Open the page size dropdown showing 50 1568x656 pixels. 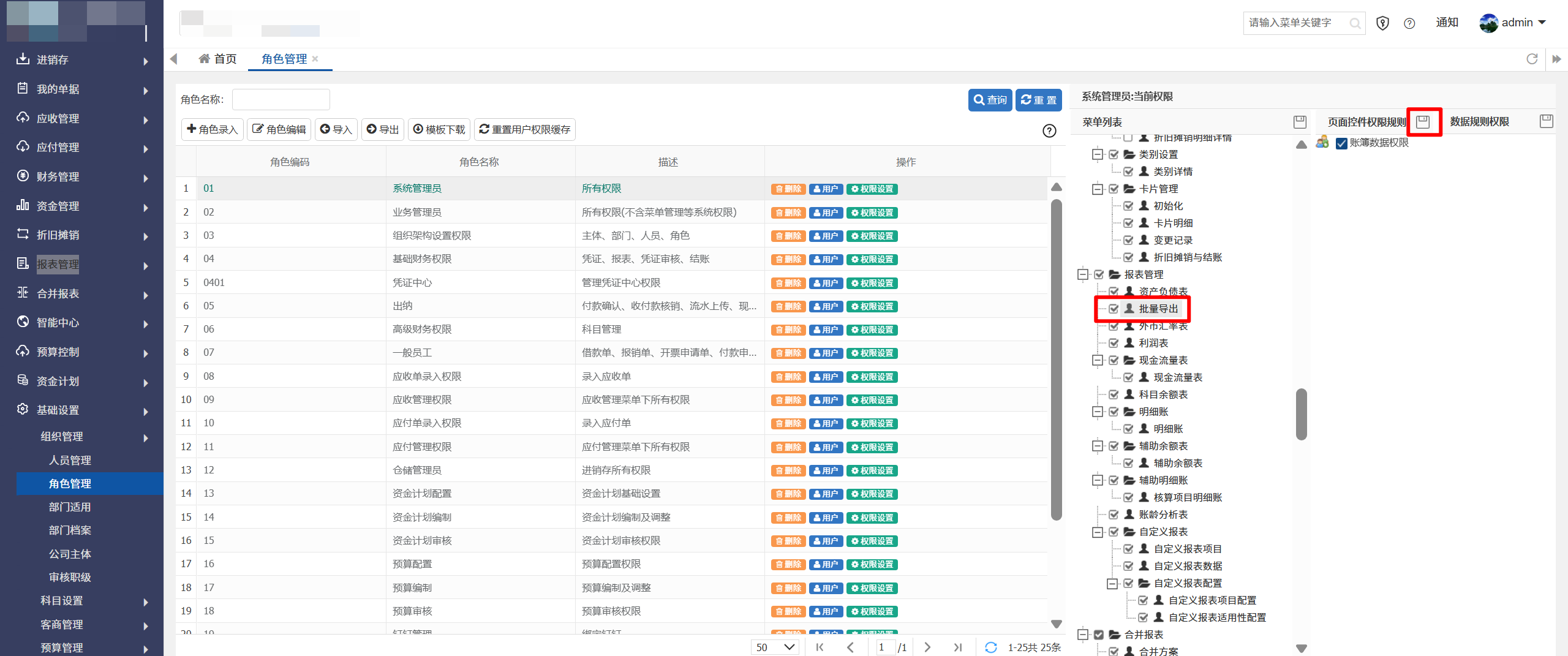(x=775, y=647)
